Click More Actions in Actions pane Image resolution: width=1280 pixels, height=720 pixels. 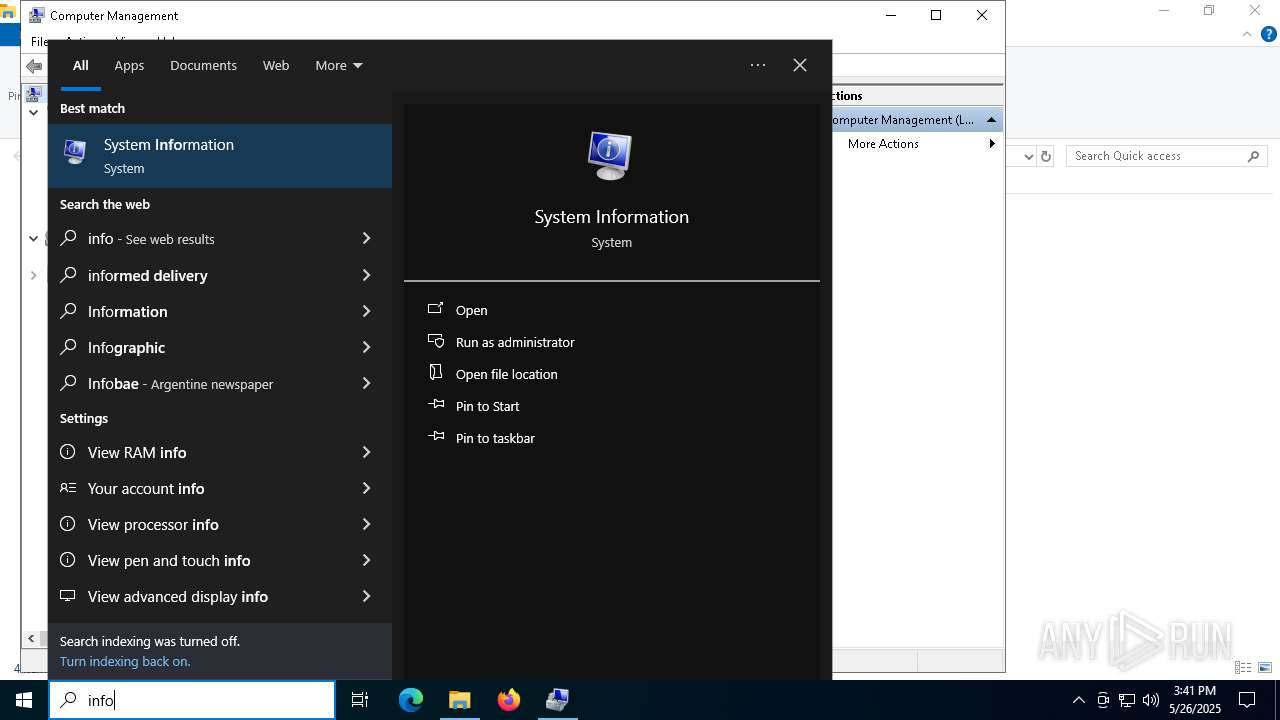[883, 144]
